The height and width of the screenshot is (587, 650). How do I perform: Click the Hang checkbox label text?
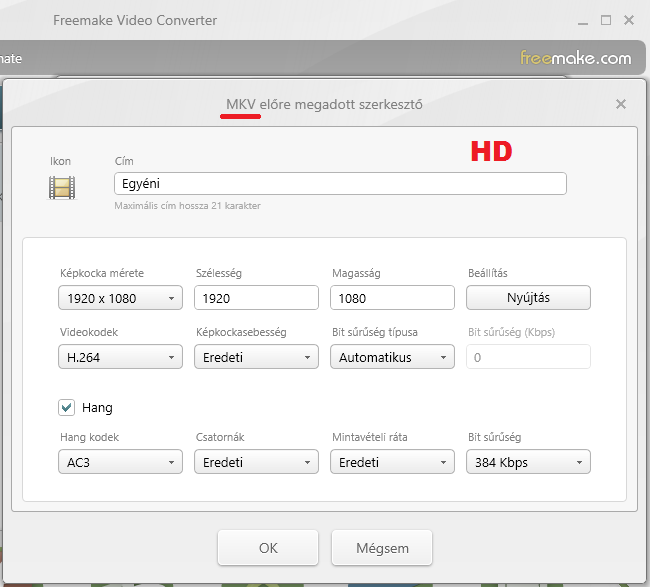click(97, 408)
